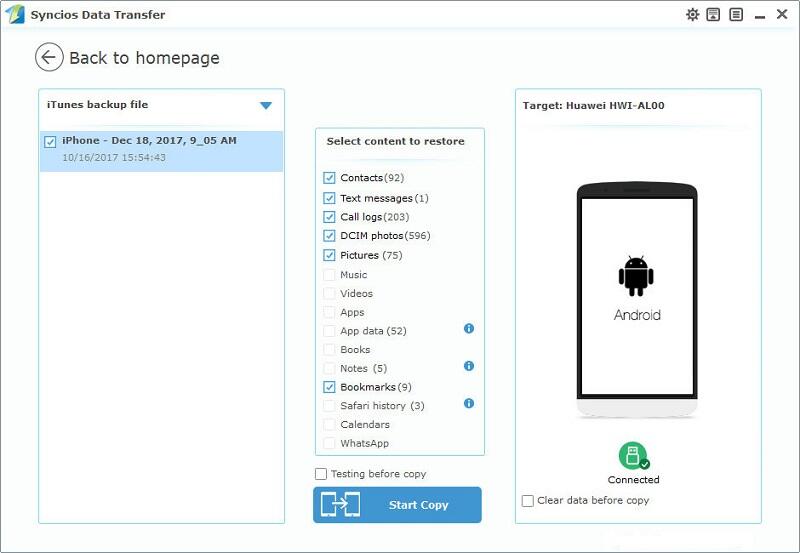Click the green Connected status icon
The height and width of the screenshot is (553, 800).
(x=633, y=456)
